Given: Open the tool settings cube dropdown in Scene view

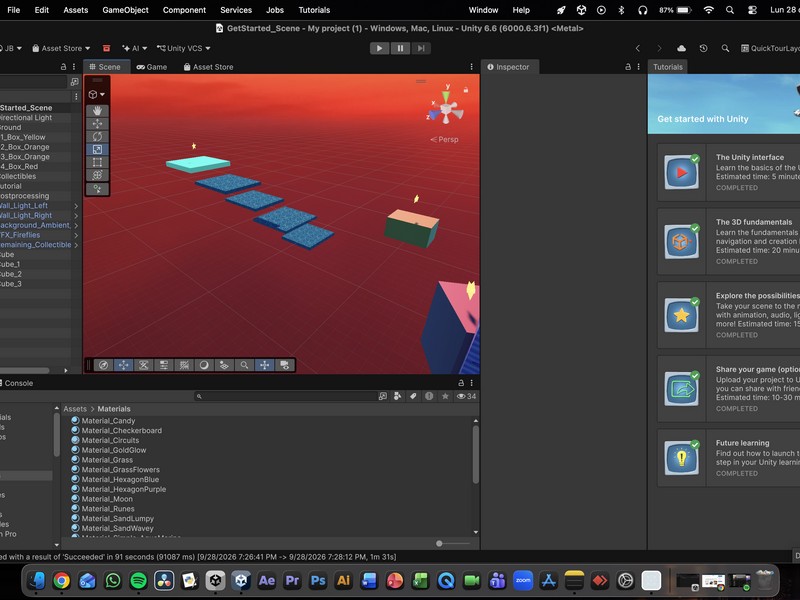Looking at the screenshot, I should [x=97, y=94].
